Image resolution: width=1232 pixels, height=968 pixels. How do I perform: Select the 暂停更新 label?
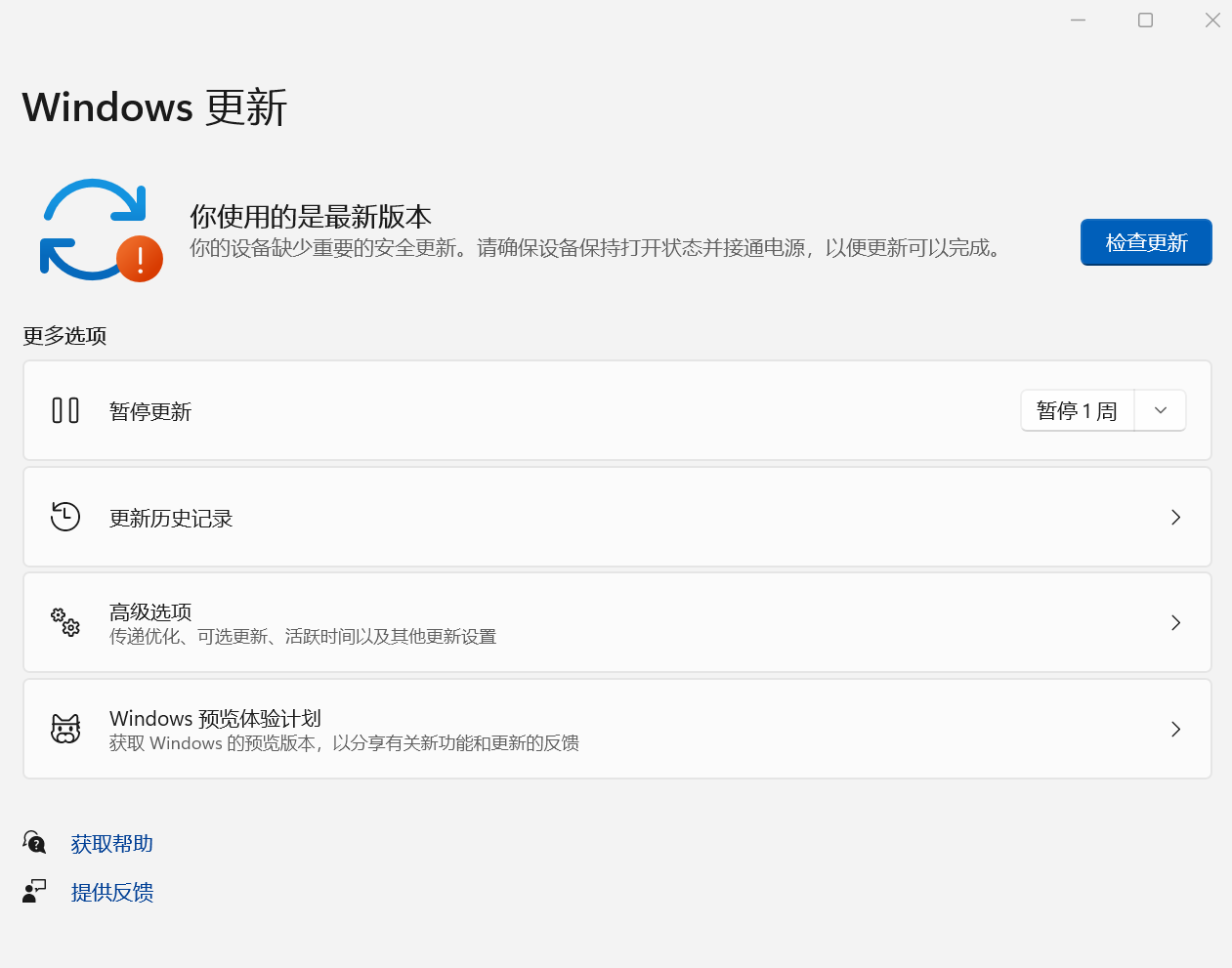pyautogui.click(x=150, y=411)
